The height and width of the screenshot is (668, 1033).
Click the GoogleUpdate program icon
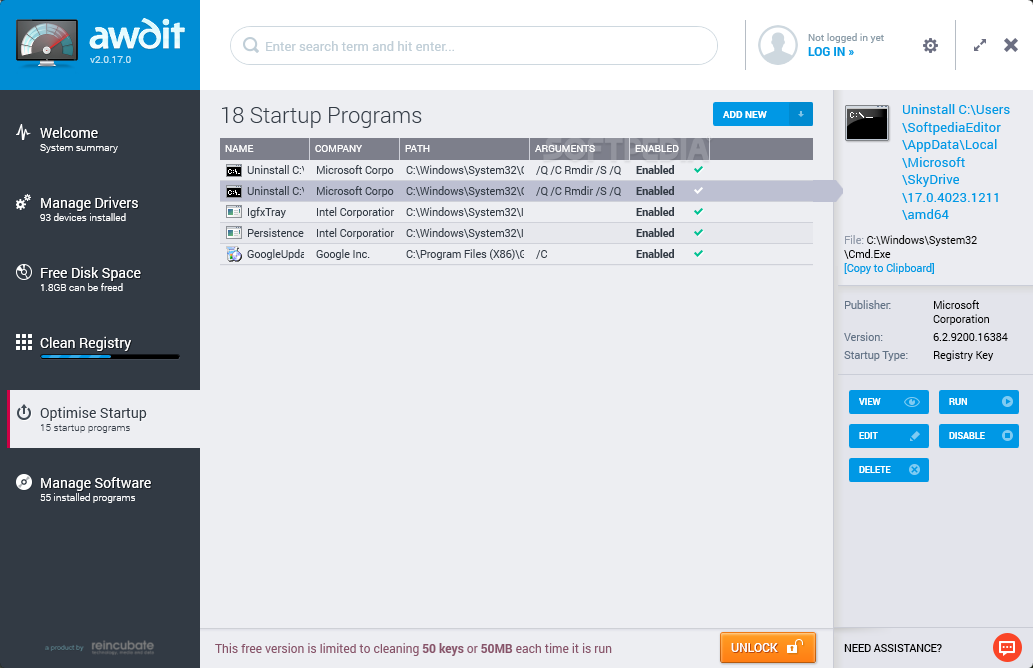tap(234, 254)
